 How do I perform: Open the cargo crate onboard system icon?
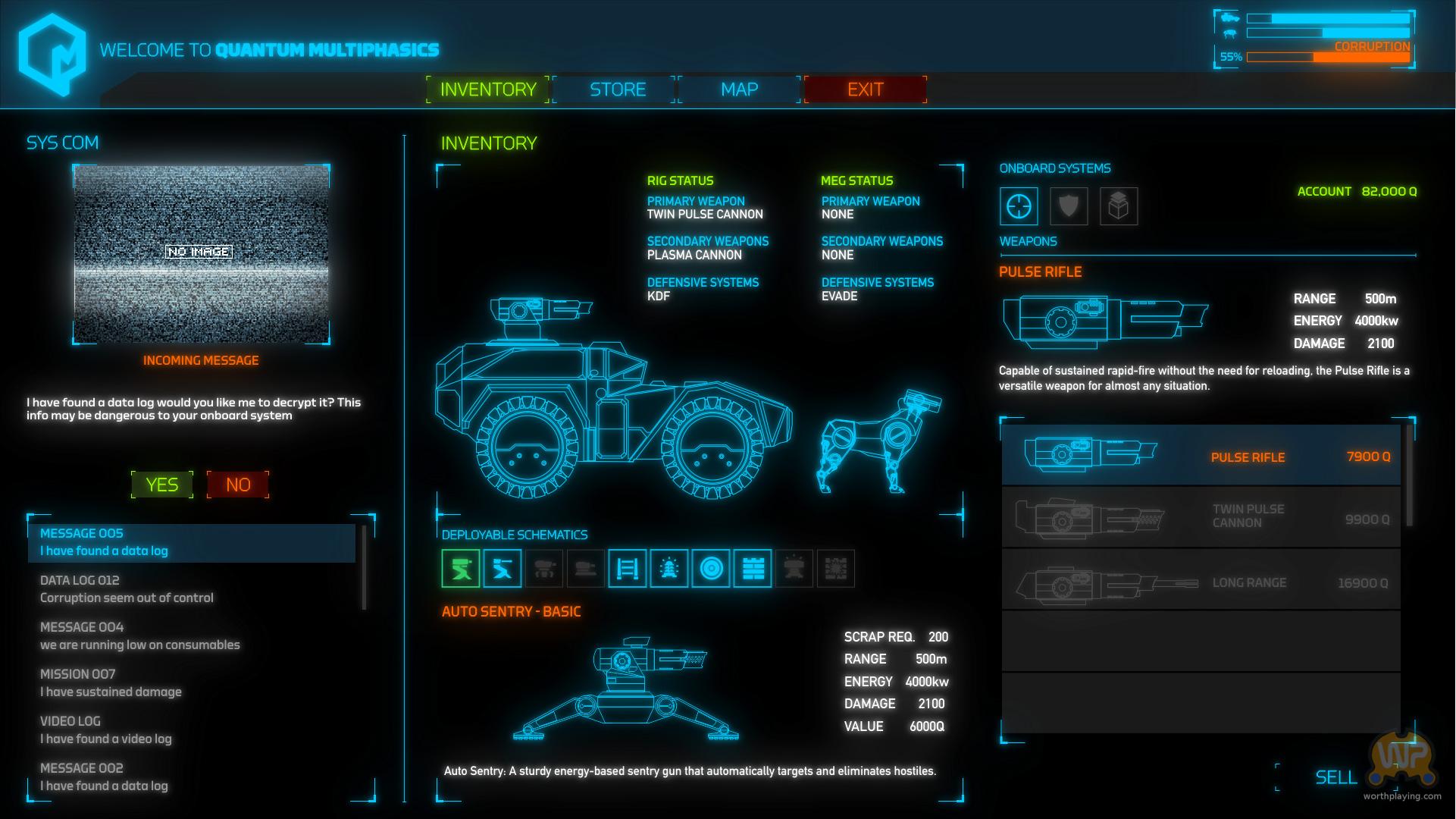(x=1119, y=206)
